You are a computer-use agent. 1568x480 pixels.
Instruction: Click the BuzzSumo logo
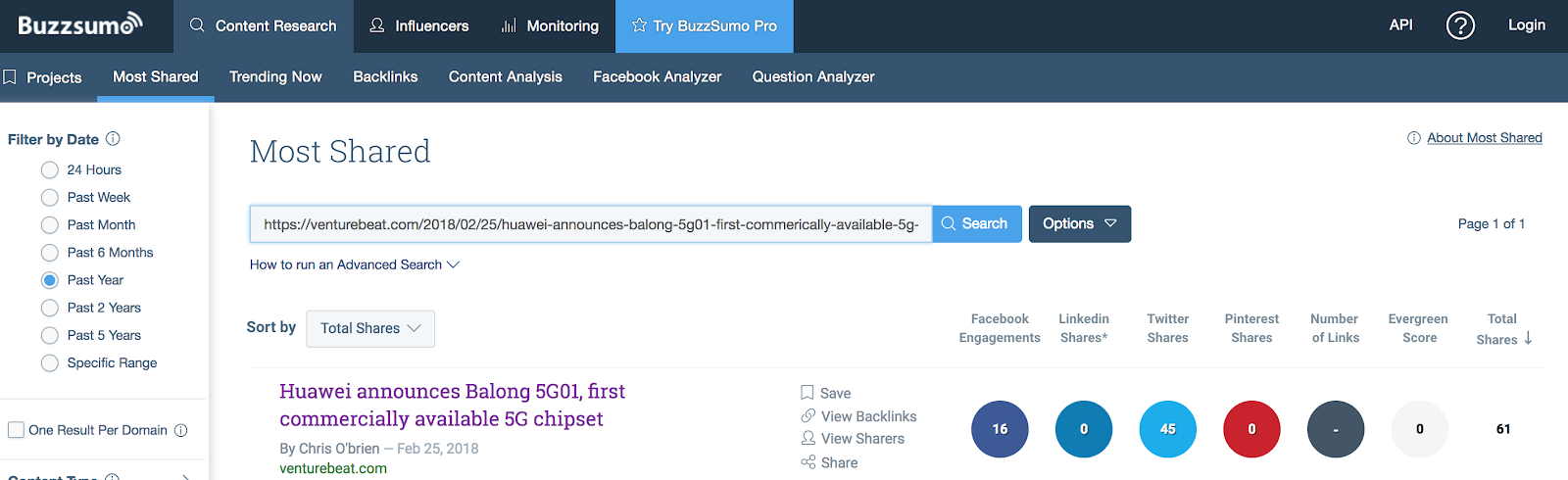[80, 24]
